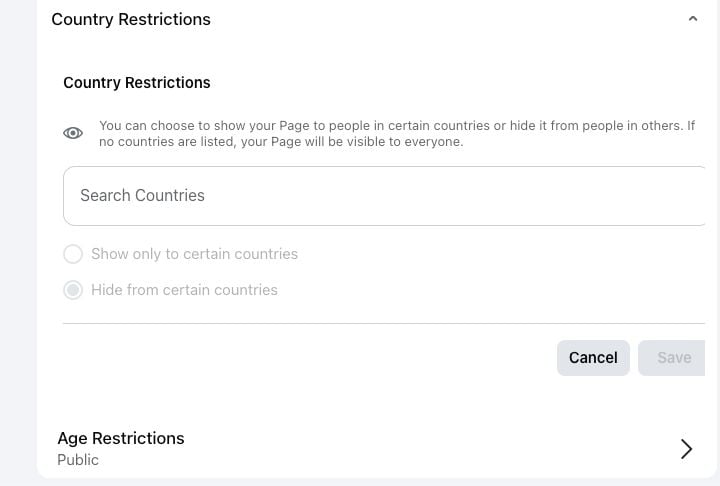Click blank space left of the Cancel button
Image resolution: width=720 pixels, height=486 pixels.
300,357
